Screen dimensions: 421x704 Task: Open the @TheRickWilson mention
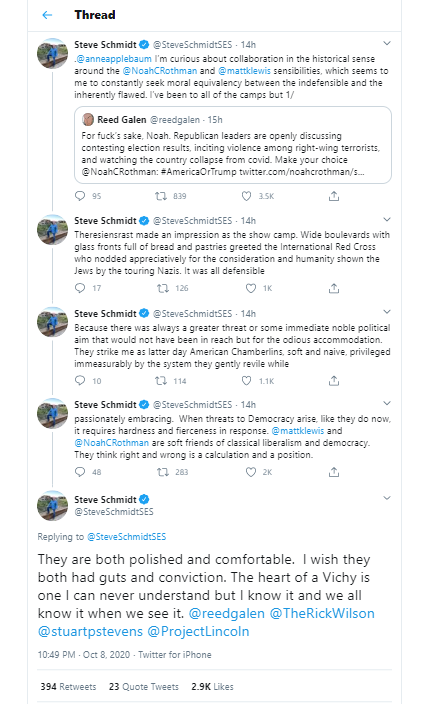click(322, 613)
